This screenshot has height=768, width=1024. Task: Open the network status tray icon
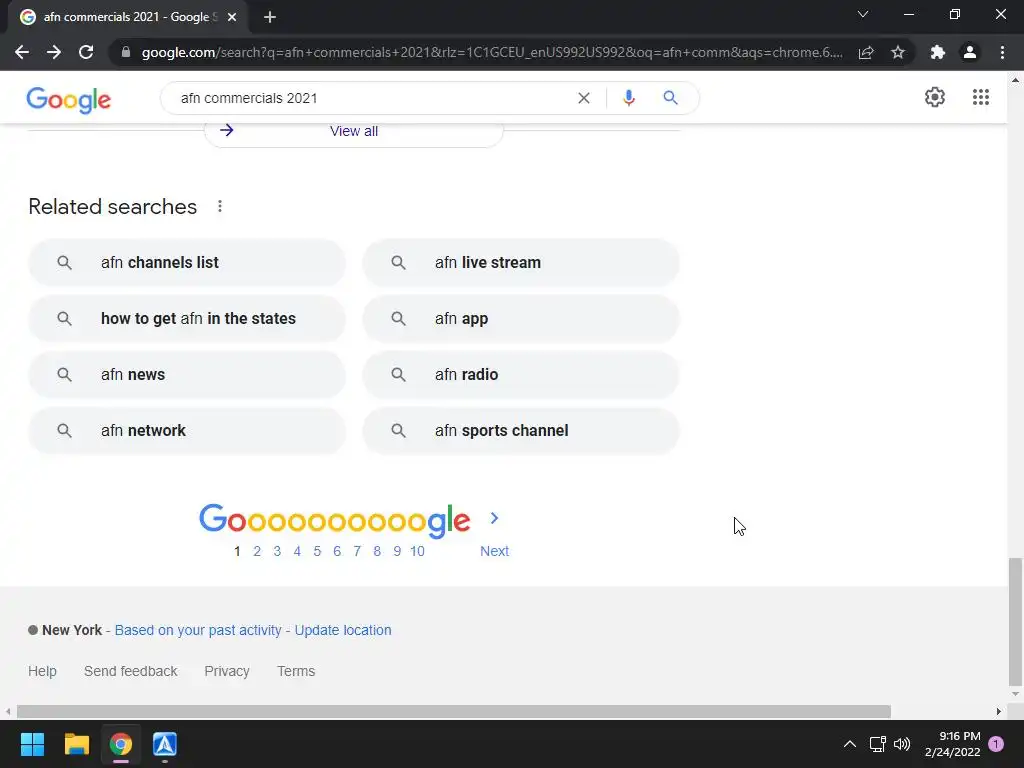[x=878, y=744]
